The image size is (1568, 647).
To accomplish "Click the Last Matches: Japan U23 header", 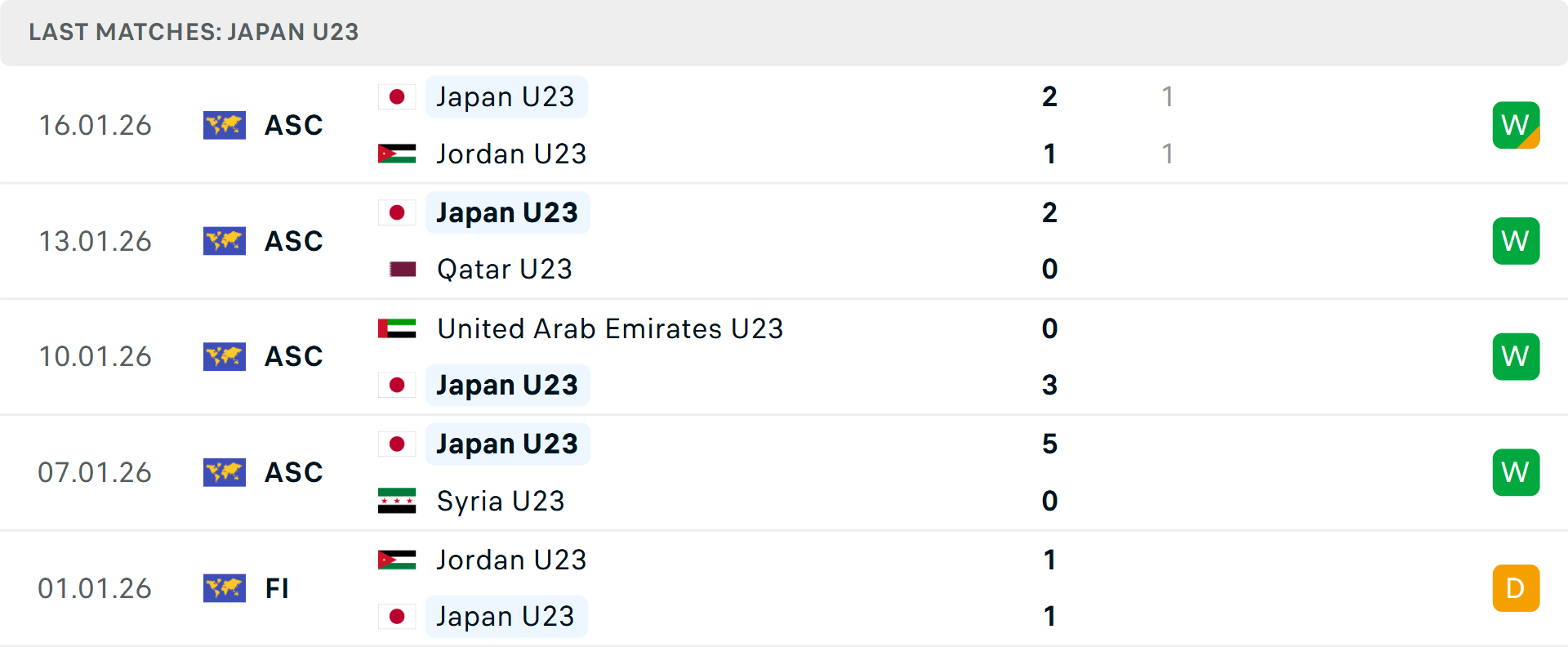I will pyautogui.click(x=194, y=32).
